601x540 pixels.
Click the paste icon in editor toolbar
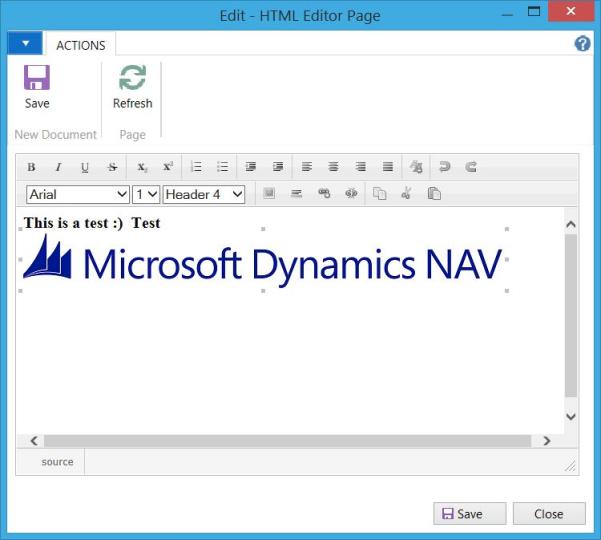[x=434, y=194]
